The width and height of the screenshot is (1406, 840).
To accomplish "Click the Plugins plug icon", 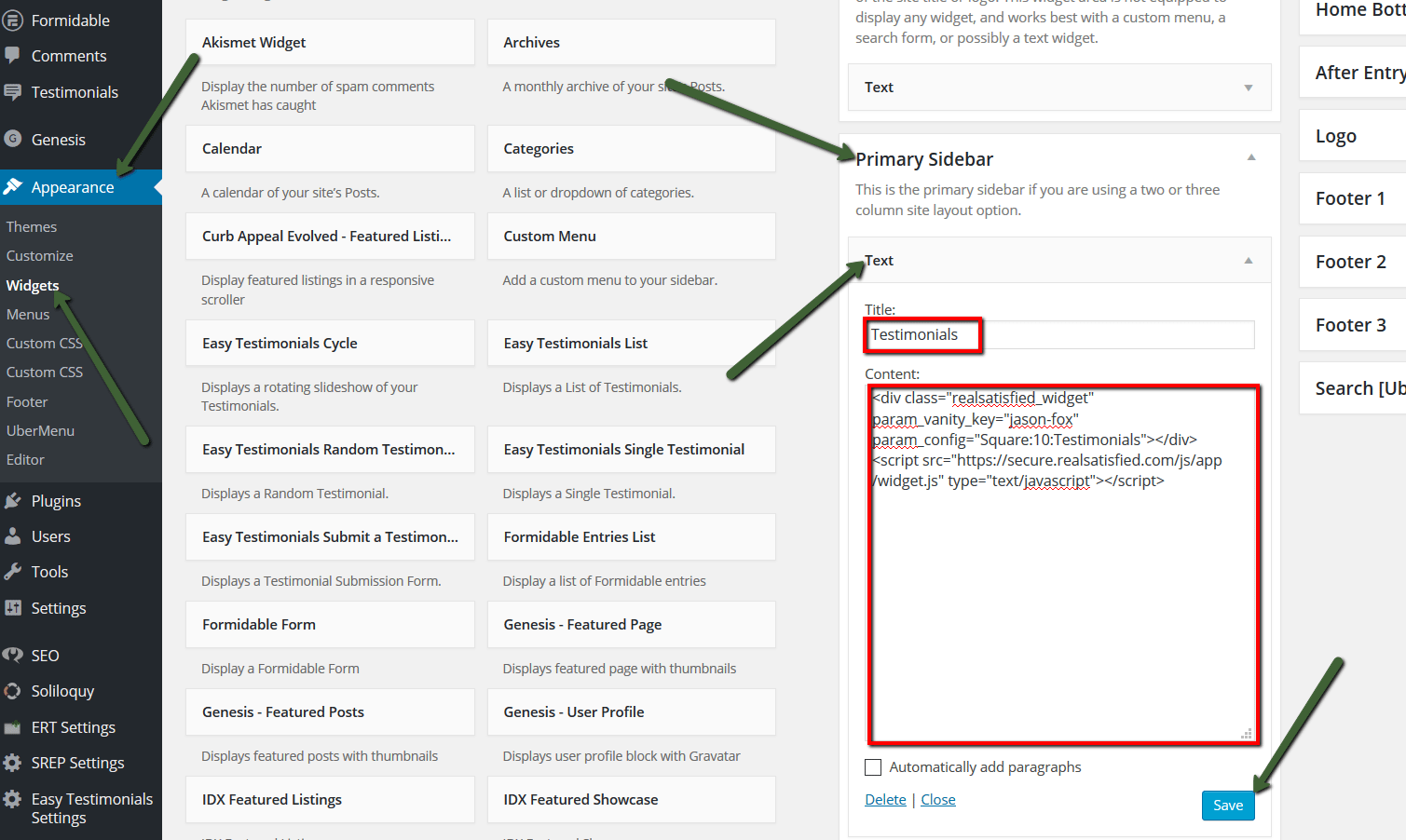I will pos(13,501).
